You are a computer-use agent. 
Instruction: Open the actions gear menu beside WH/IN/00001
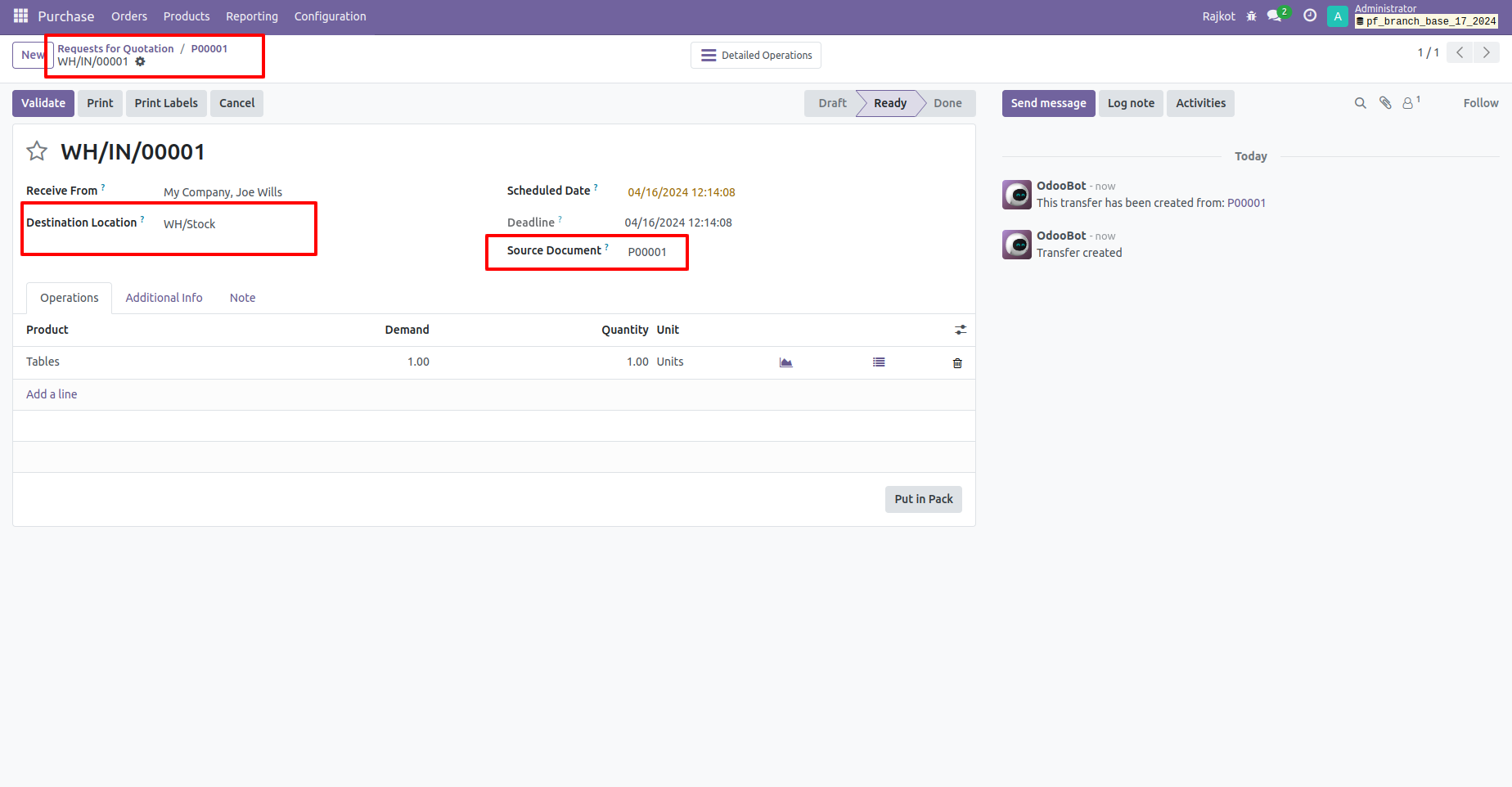click(140, 61)
